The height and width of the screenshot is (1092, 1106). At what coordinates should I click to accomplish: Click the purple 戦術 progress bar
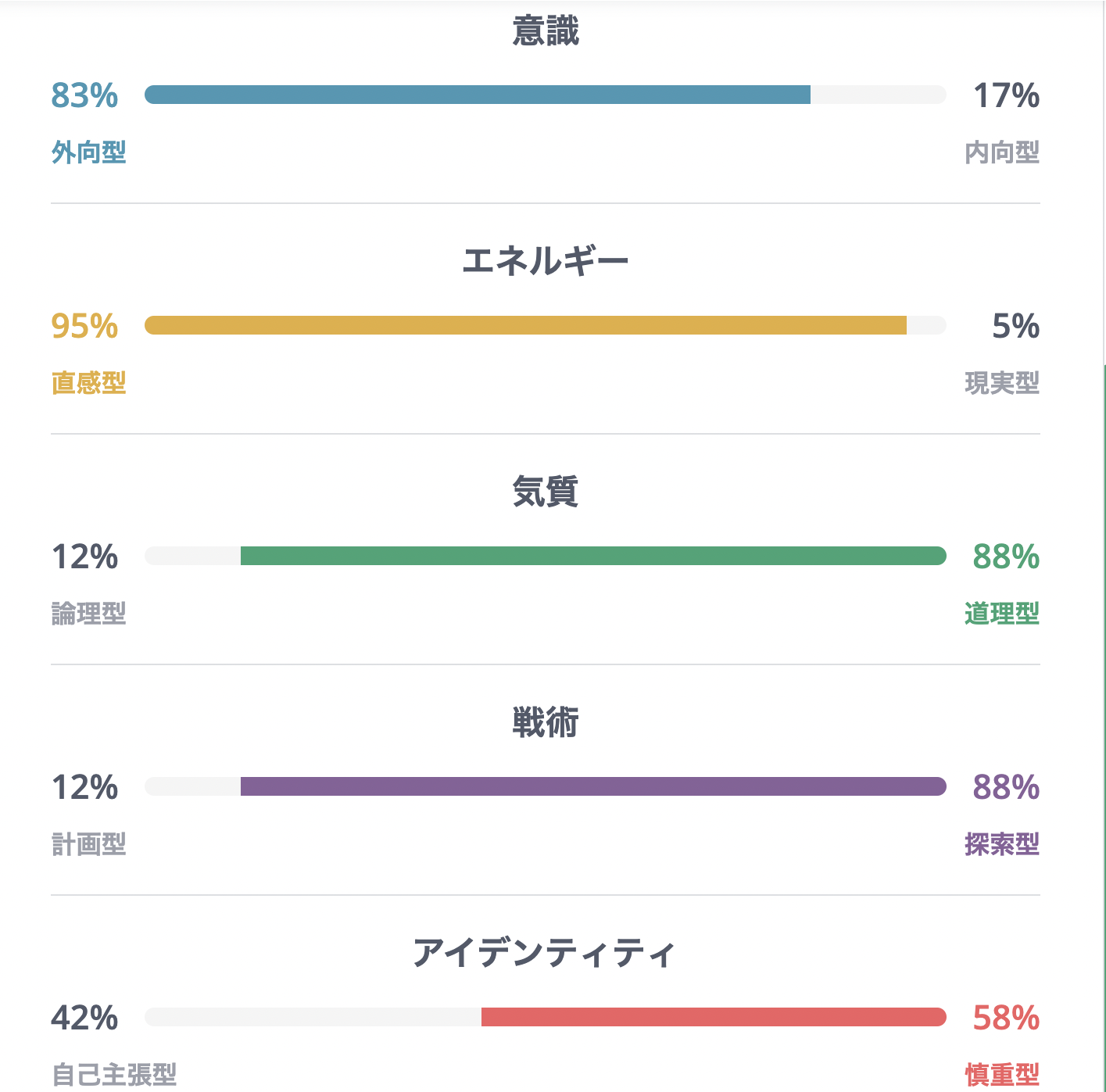tap(593, 786)
